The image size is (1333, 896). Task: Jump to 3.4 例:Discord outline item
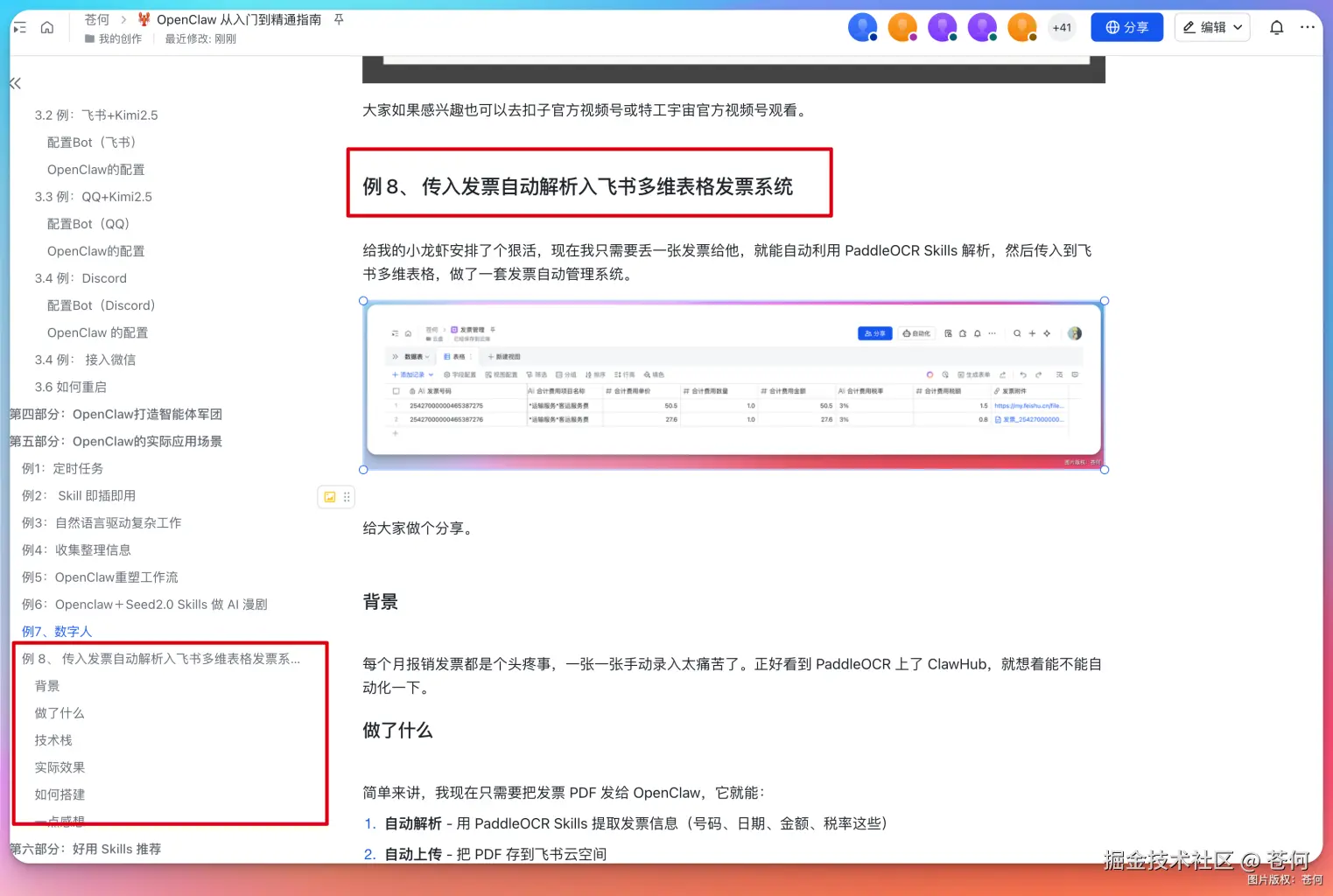(x=81, y=278)
